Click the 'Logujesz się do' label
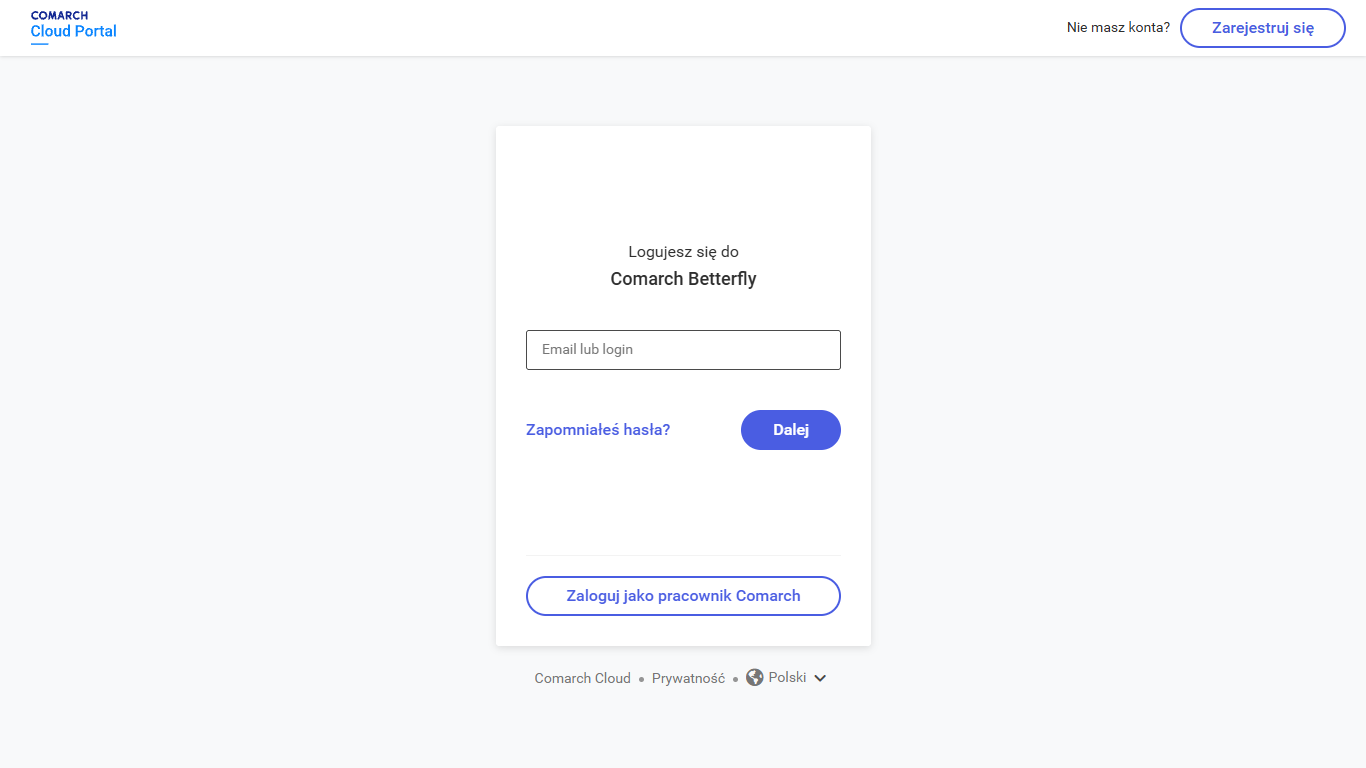Screen dimensions: 1366x768 coord(683,252)
